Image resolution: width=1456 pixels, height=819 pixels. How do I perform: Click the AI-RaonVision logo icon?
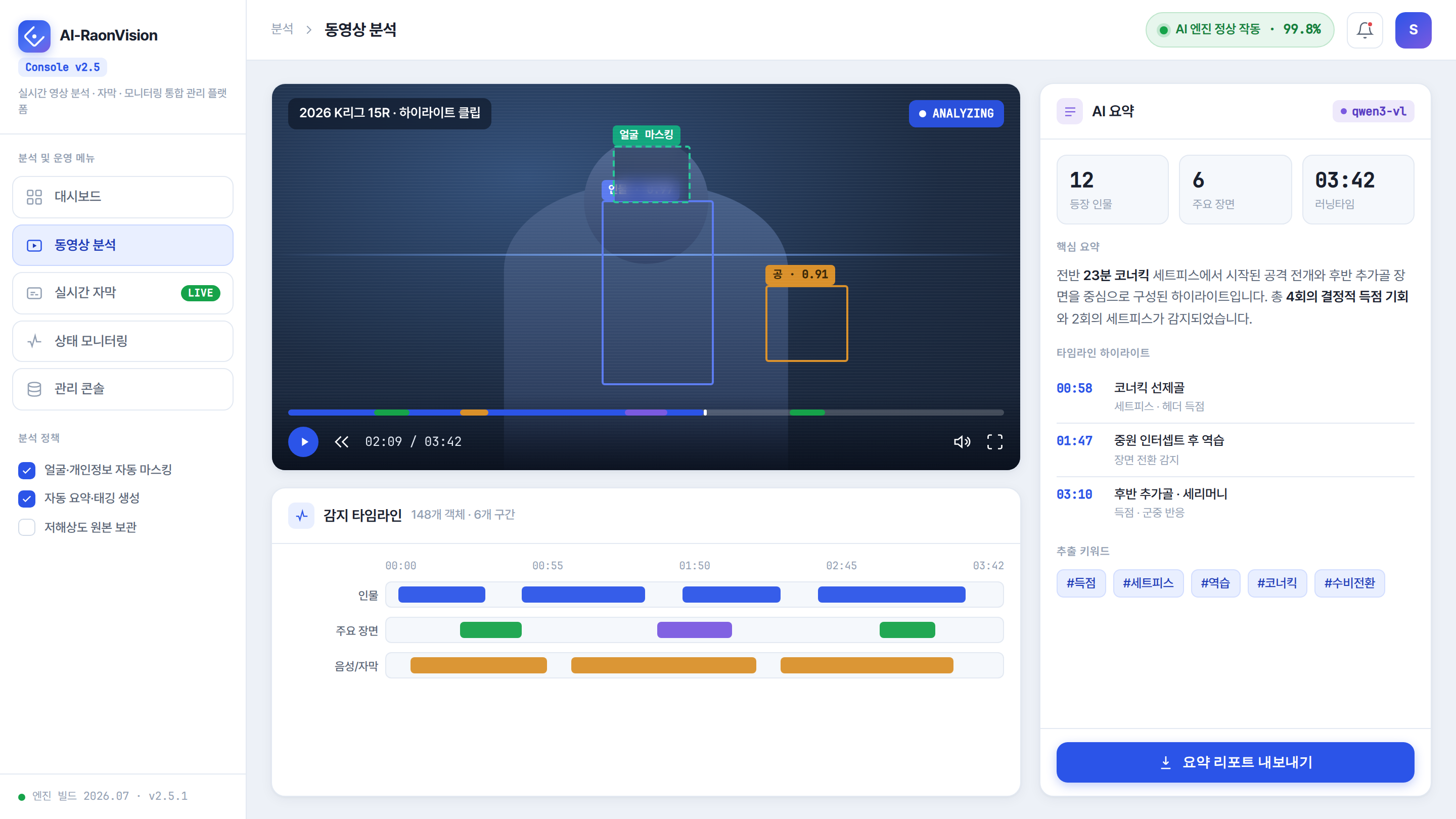coord(34,36)
